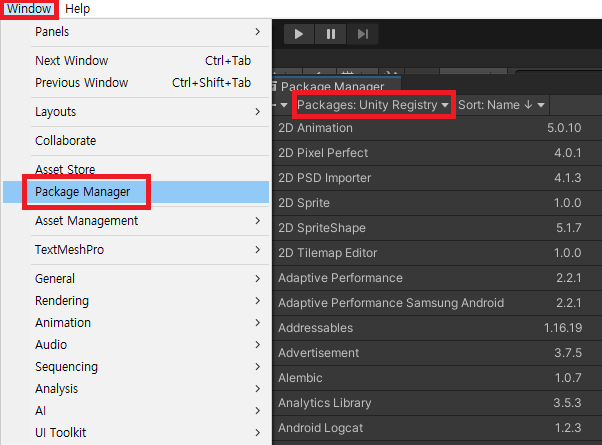Image resolution: width=602 pixels, height=445 pixels.
Task: Select the Advertisement package
Action: pos(437,352)
